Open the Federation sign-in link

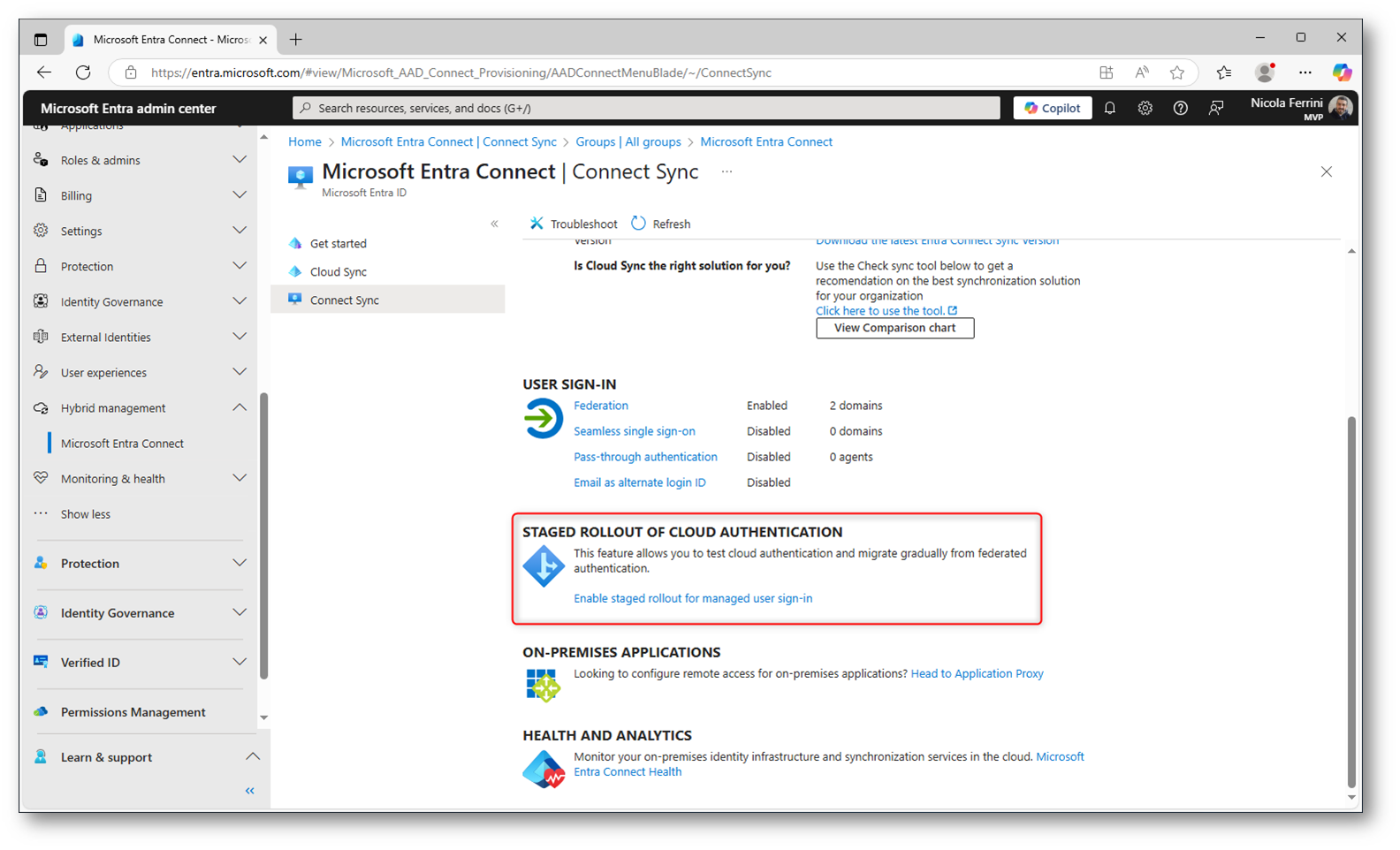[601, 406]
